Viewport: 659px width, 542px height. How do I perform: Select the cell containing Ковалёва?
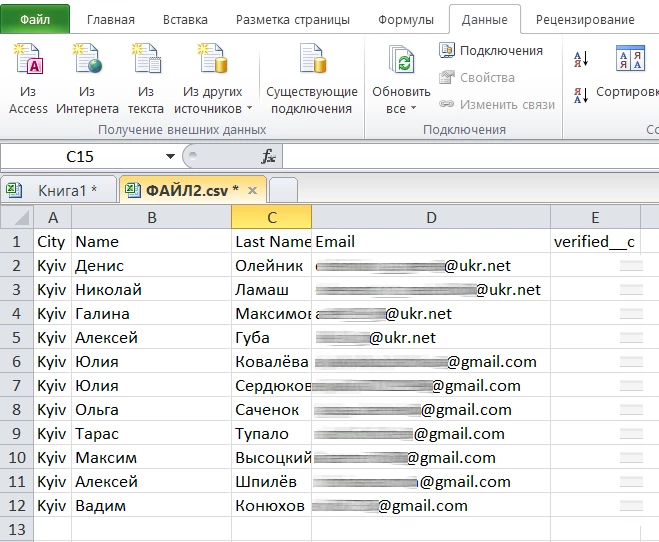(x=271, y=362)
